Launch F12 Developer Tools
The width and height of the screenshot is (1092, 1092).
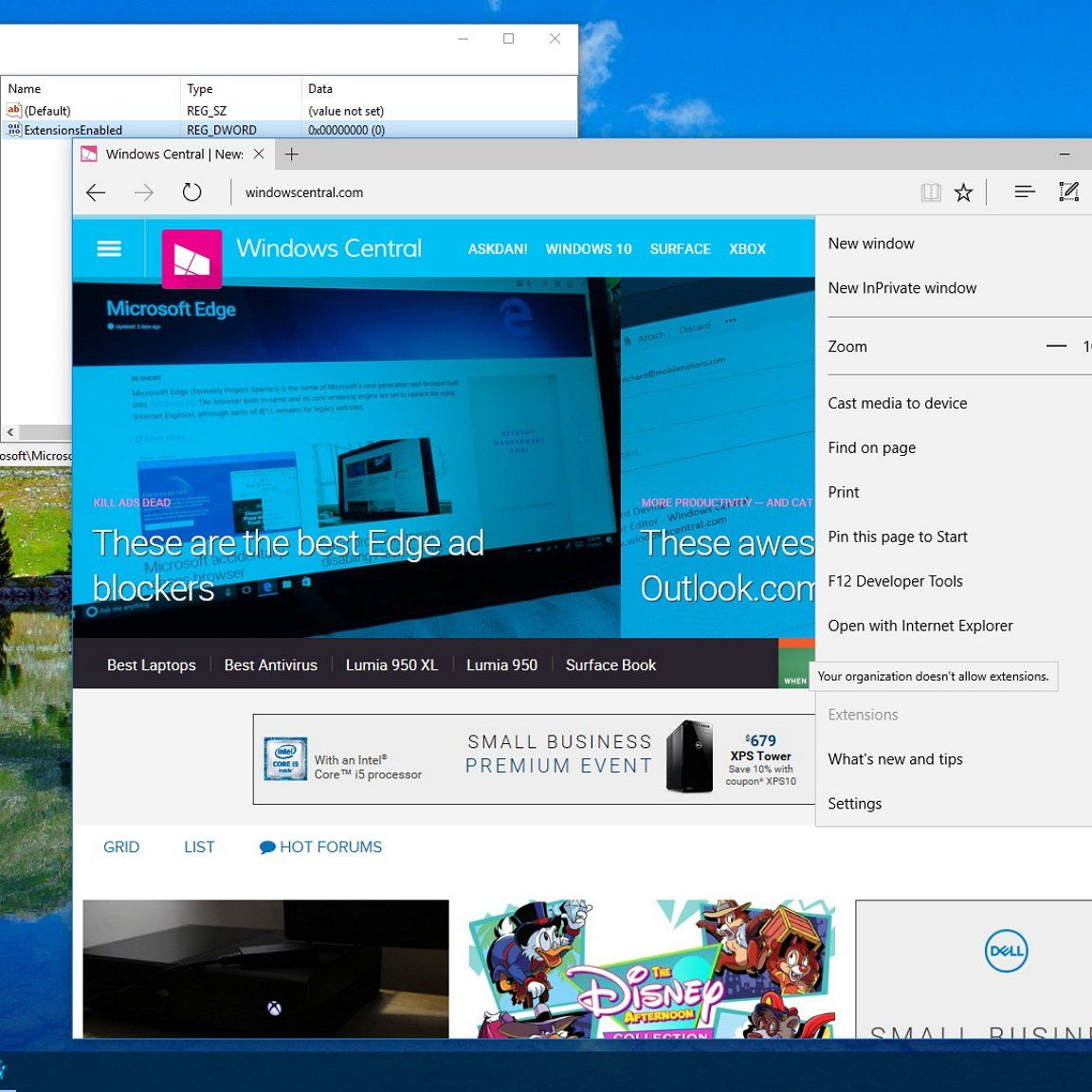pos(895,580)
